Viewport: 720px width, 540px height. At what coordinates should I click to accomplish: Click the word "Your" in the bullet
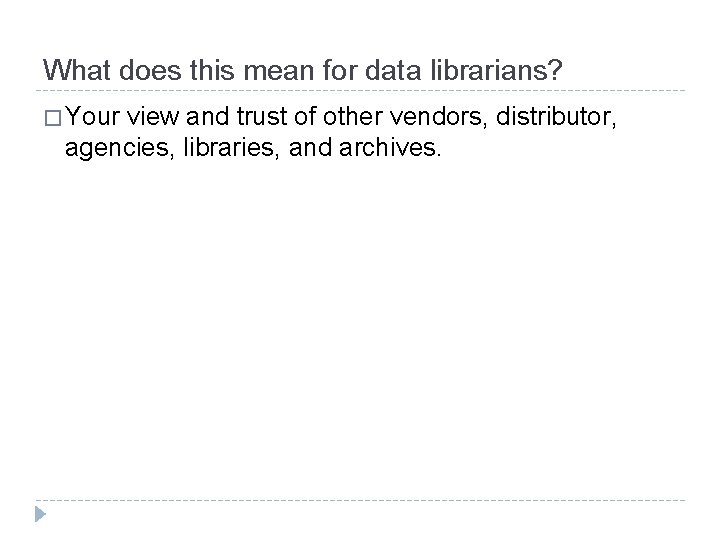(x=93, y=121)
